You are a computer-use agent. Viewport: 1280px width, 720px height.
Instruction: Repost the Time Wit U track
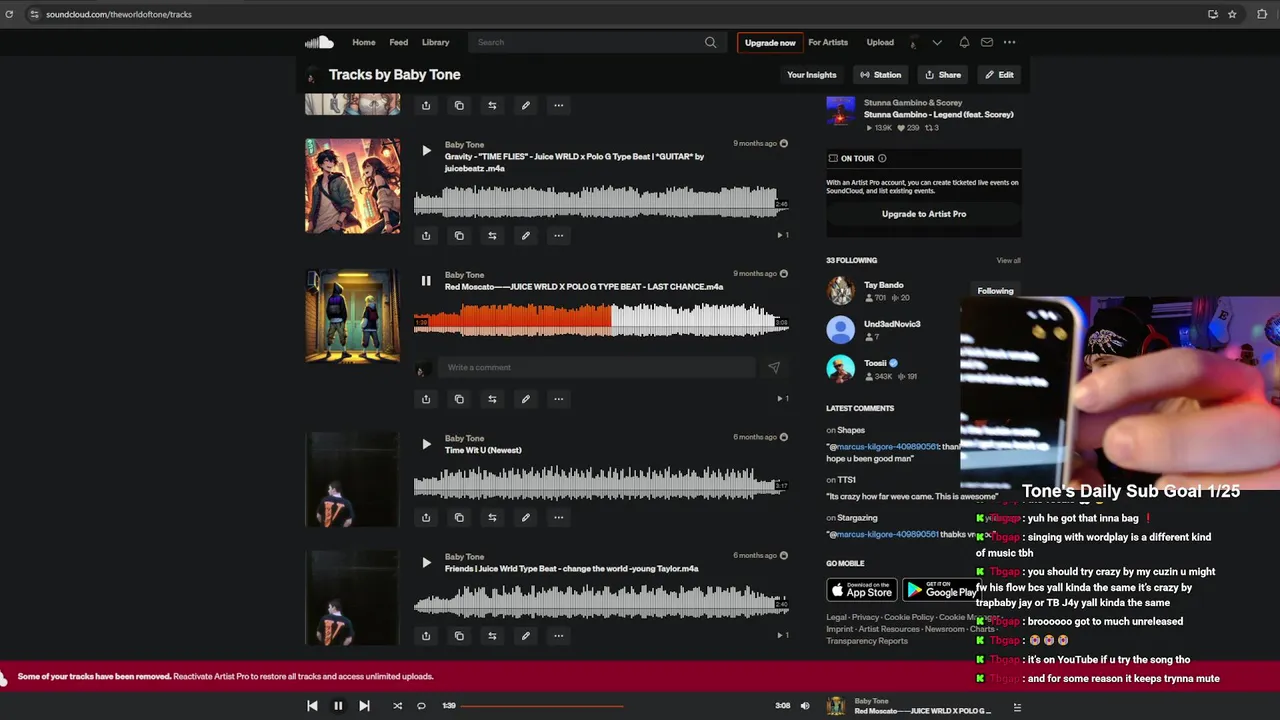point(492,517)
